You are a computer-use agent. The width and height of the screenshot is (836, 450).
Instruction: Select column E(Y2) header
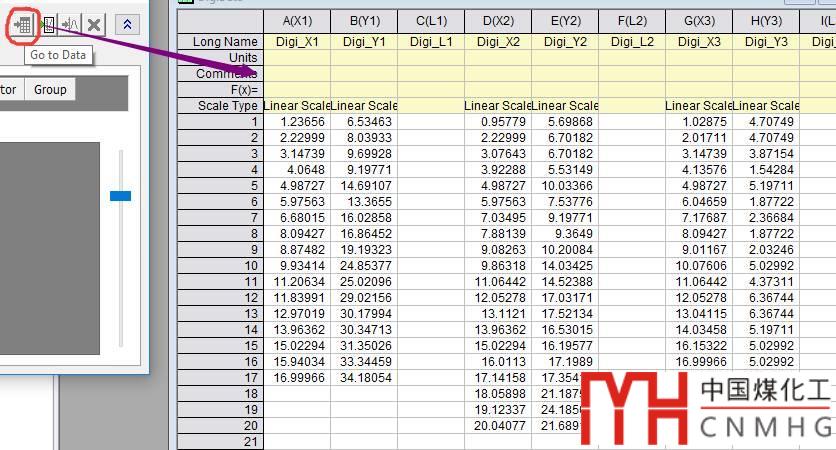click(x=566, y=21)
